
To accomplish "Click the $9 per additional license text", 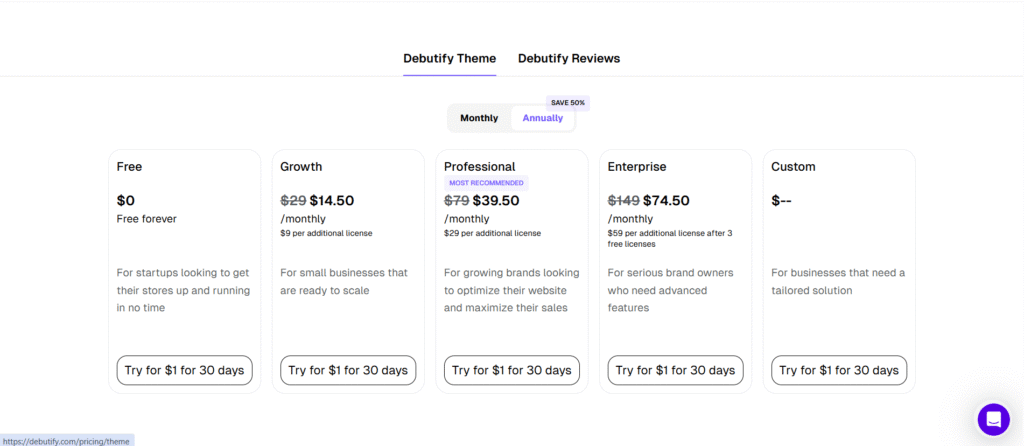I will (327, 233).
